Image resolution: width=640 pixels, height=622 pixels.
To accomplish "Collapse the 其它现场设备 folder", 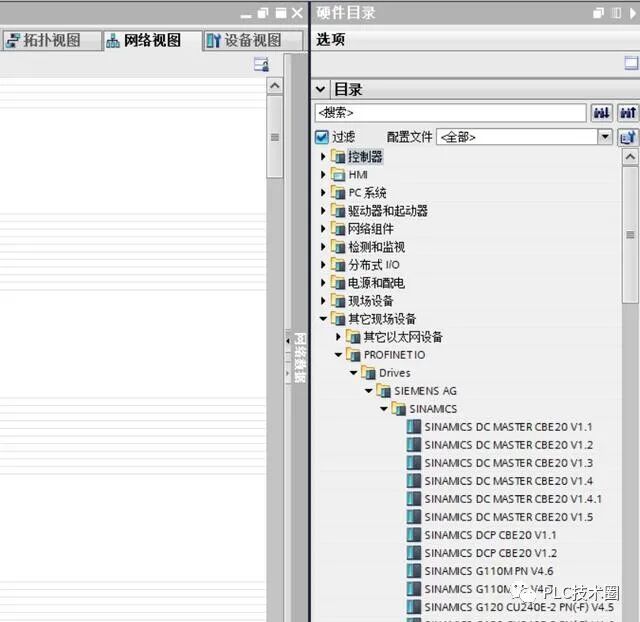I will pos(323,319).
